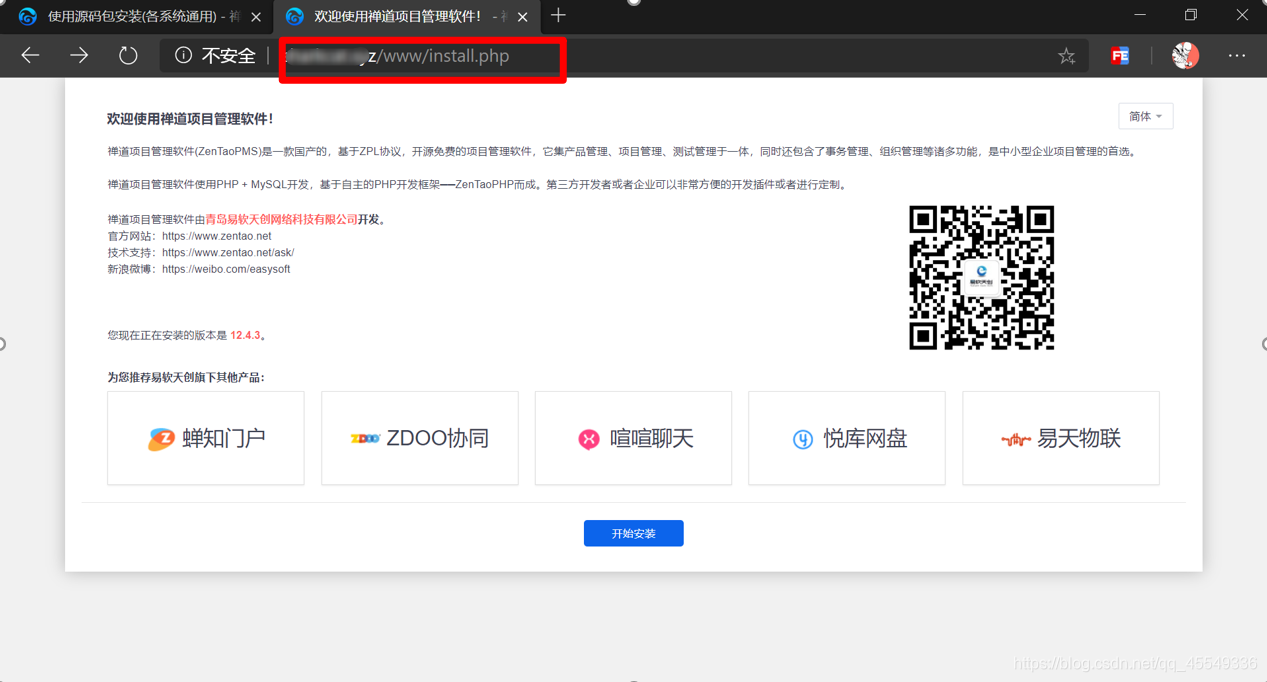Open site info via the 不安全 indicator

coord(215,56)
